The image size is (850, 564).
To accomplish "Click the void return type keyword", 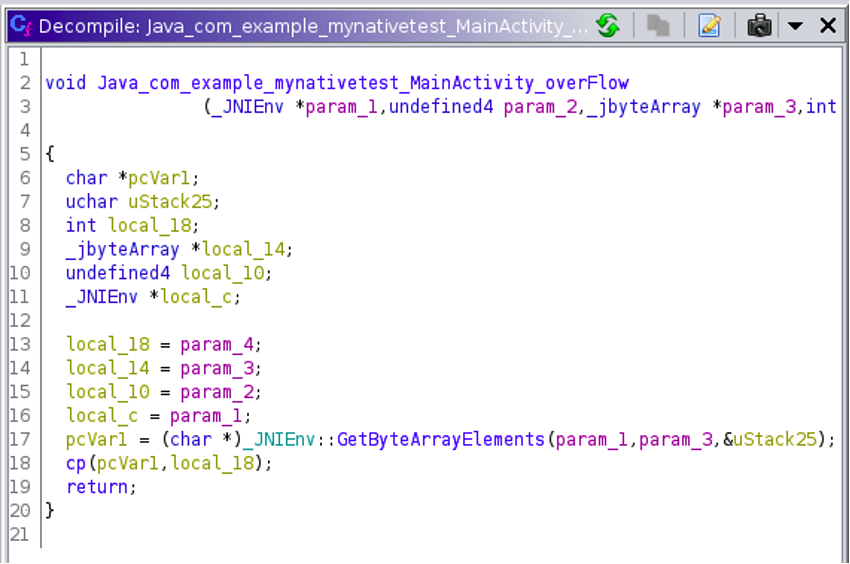I will (66, 83).
